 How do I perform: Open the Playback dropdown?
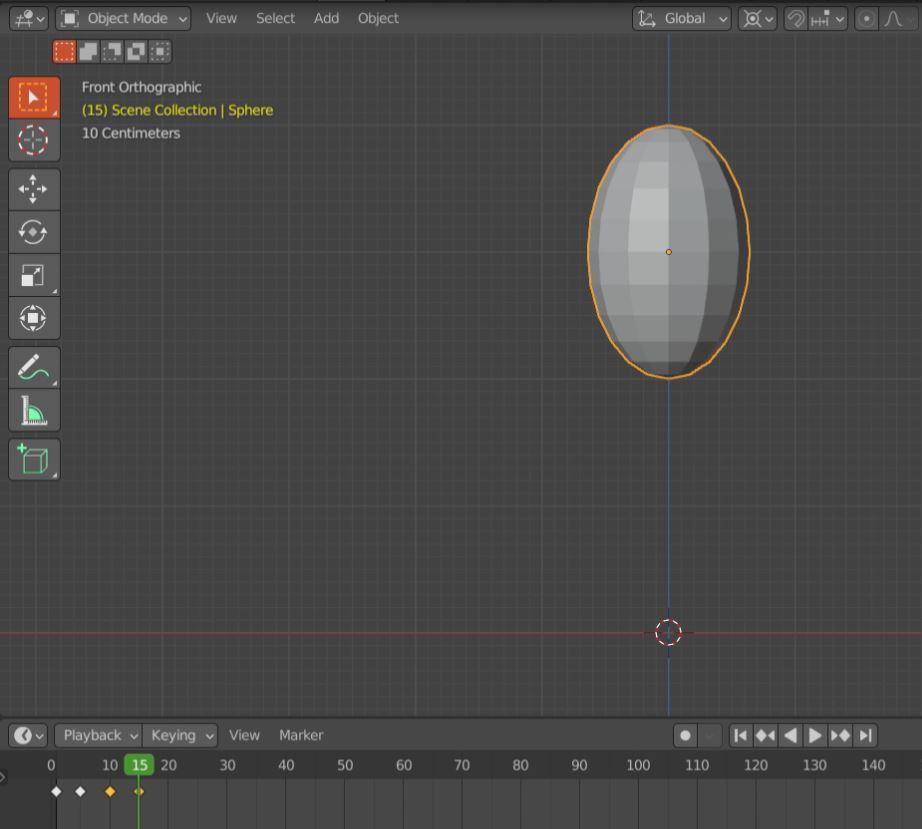pyautogui.click(x=99, y=735)
